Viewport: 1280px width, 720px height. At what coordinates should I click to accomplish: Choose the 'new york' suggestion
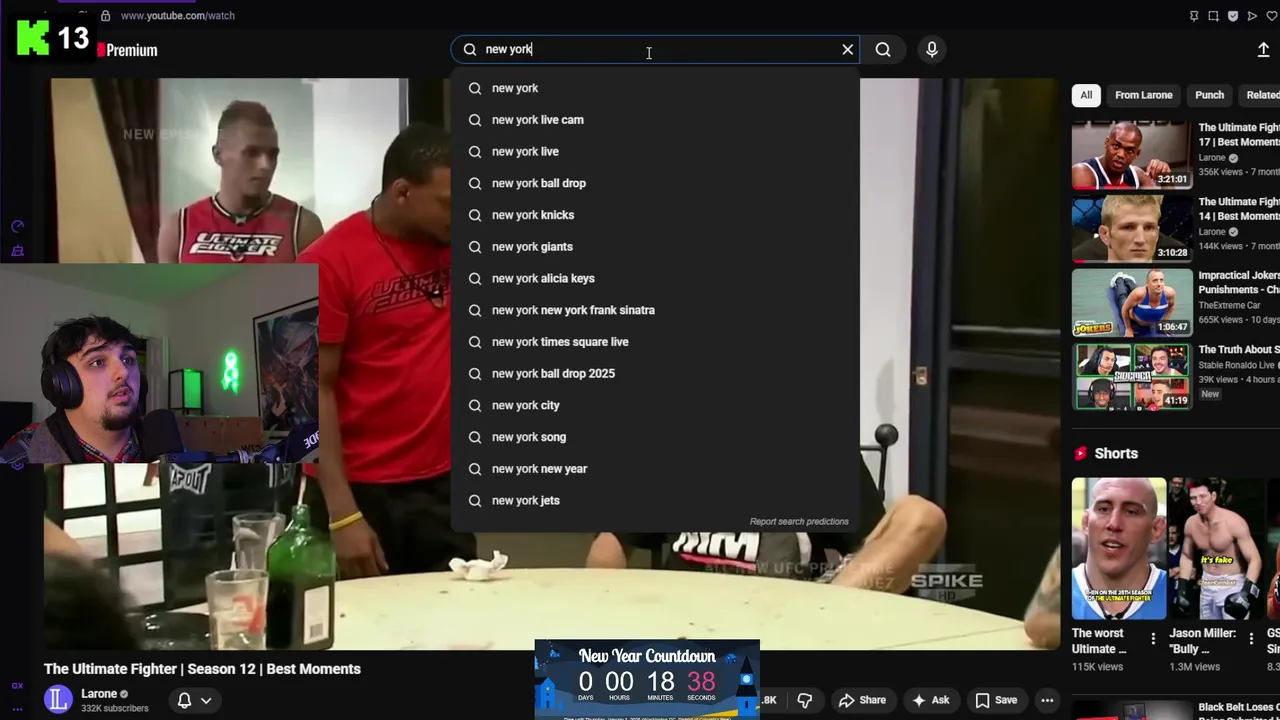coord(655,88)
